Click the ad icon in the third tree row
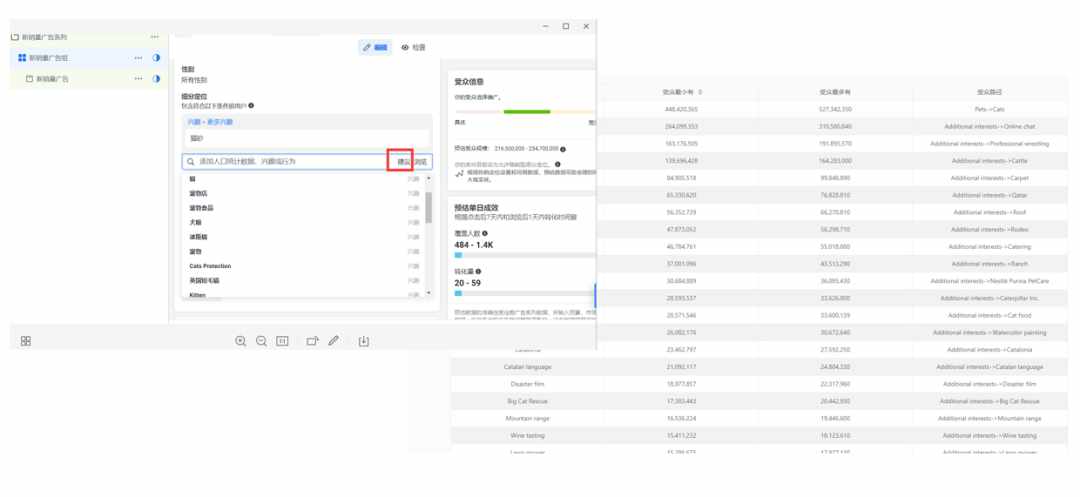 pyautogui.click(x=30, y=78)
